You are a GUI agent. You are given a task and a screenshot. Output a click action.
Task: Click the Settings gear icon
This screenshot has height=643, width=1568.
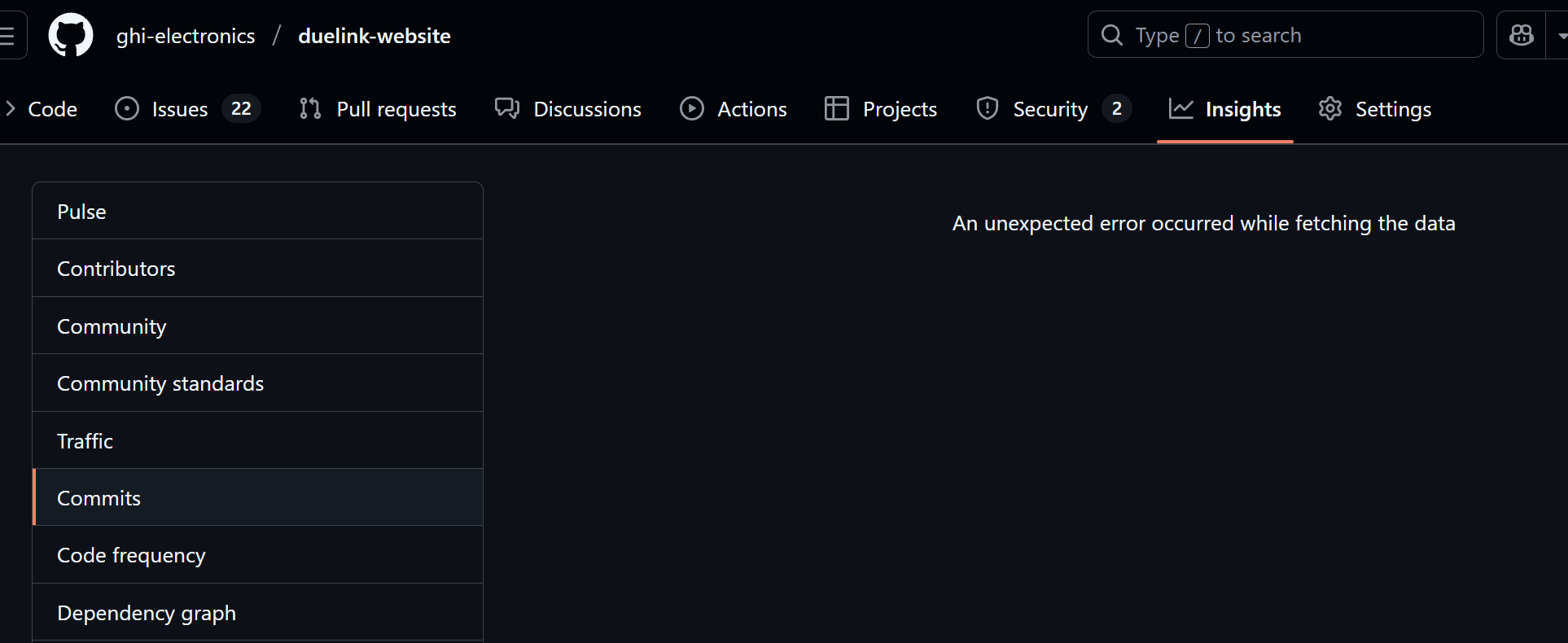point(1329,109)
